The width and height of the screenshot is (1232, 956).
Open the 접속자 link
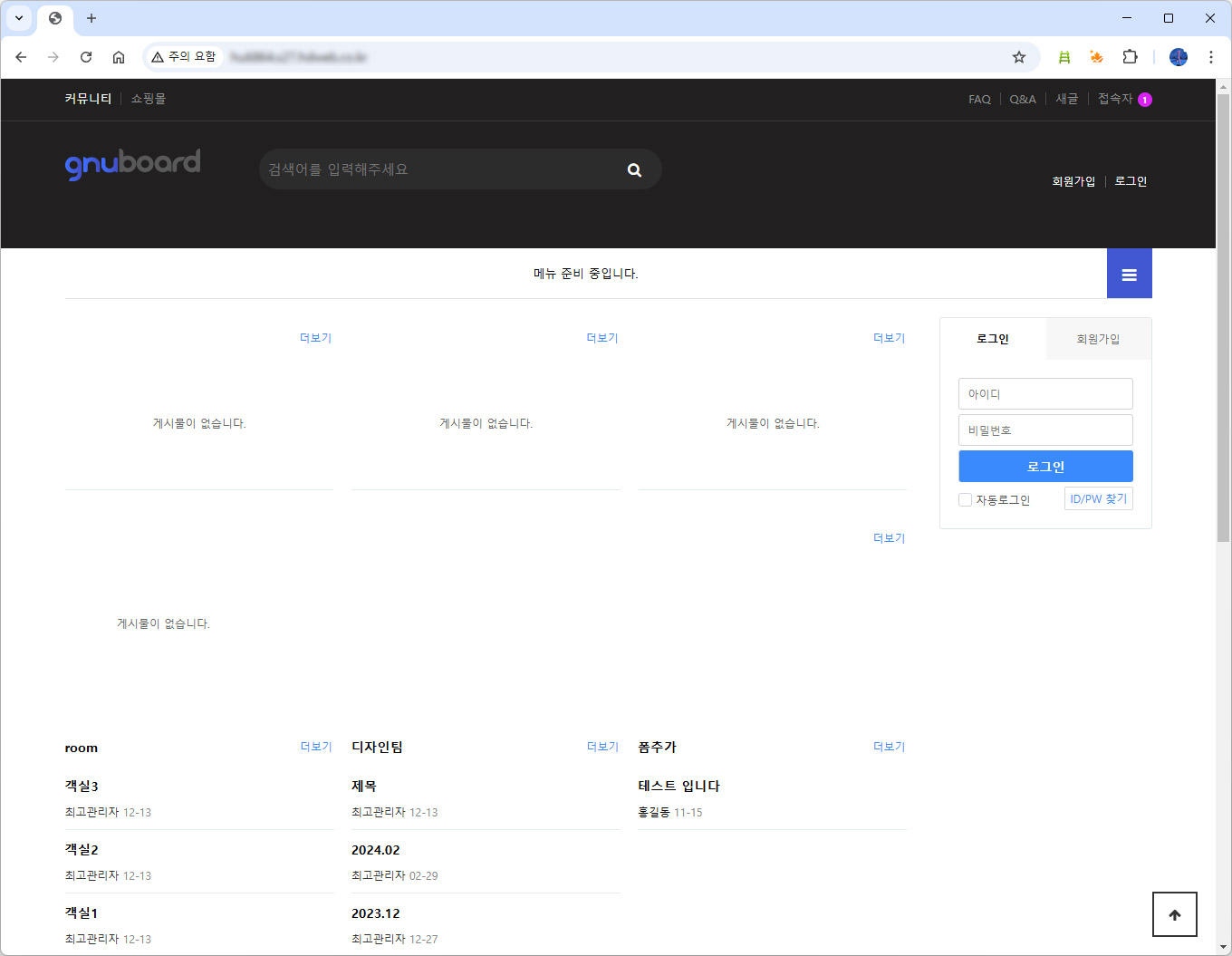[1115, 99]
